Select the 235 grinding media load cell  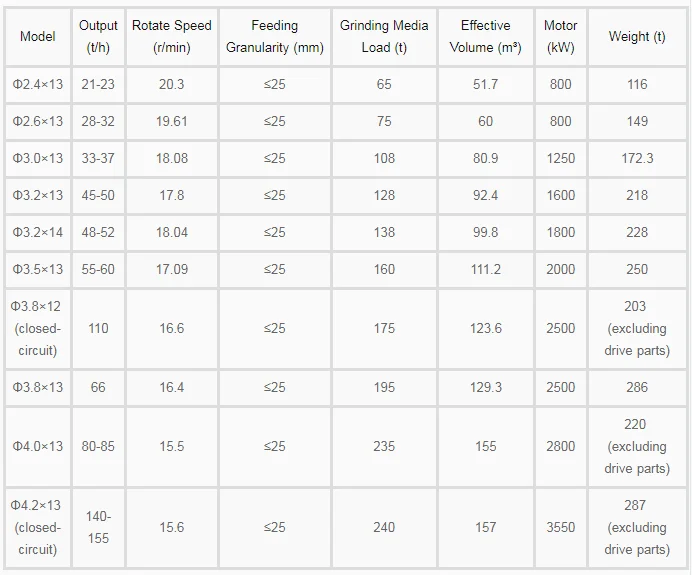[384, 446]
